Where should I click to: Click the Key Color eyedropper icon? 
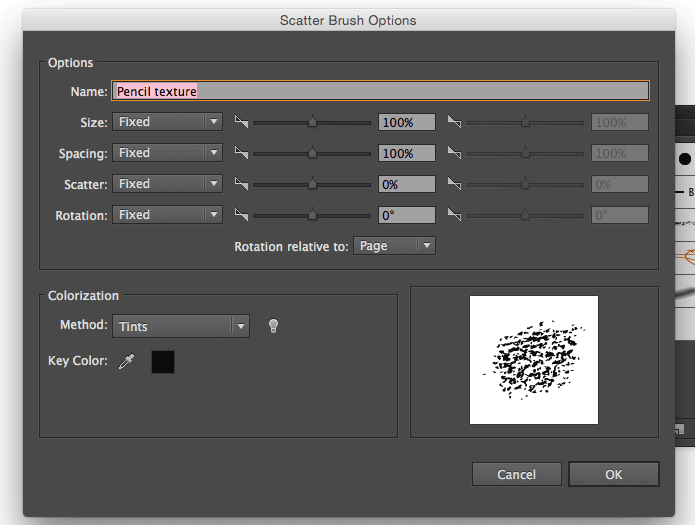click(x=126, y=362)
